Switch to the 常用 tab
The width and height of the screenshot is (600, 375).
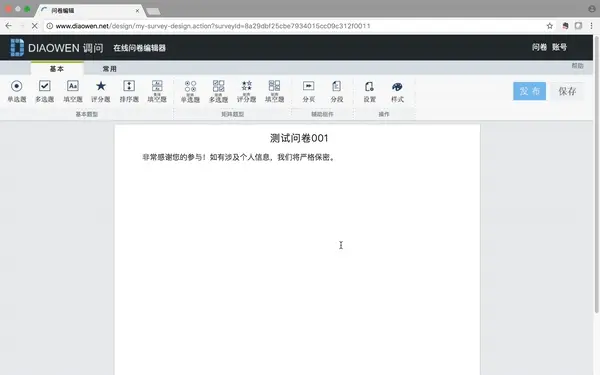point(109,68)
